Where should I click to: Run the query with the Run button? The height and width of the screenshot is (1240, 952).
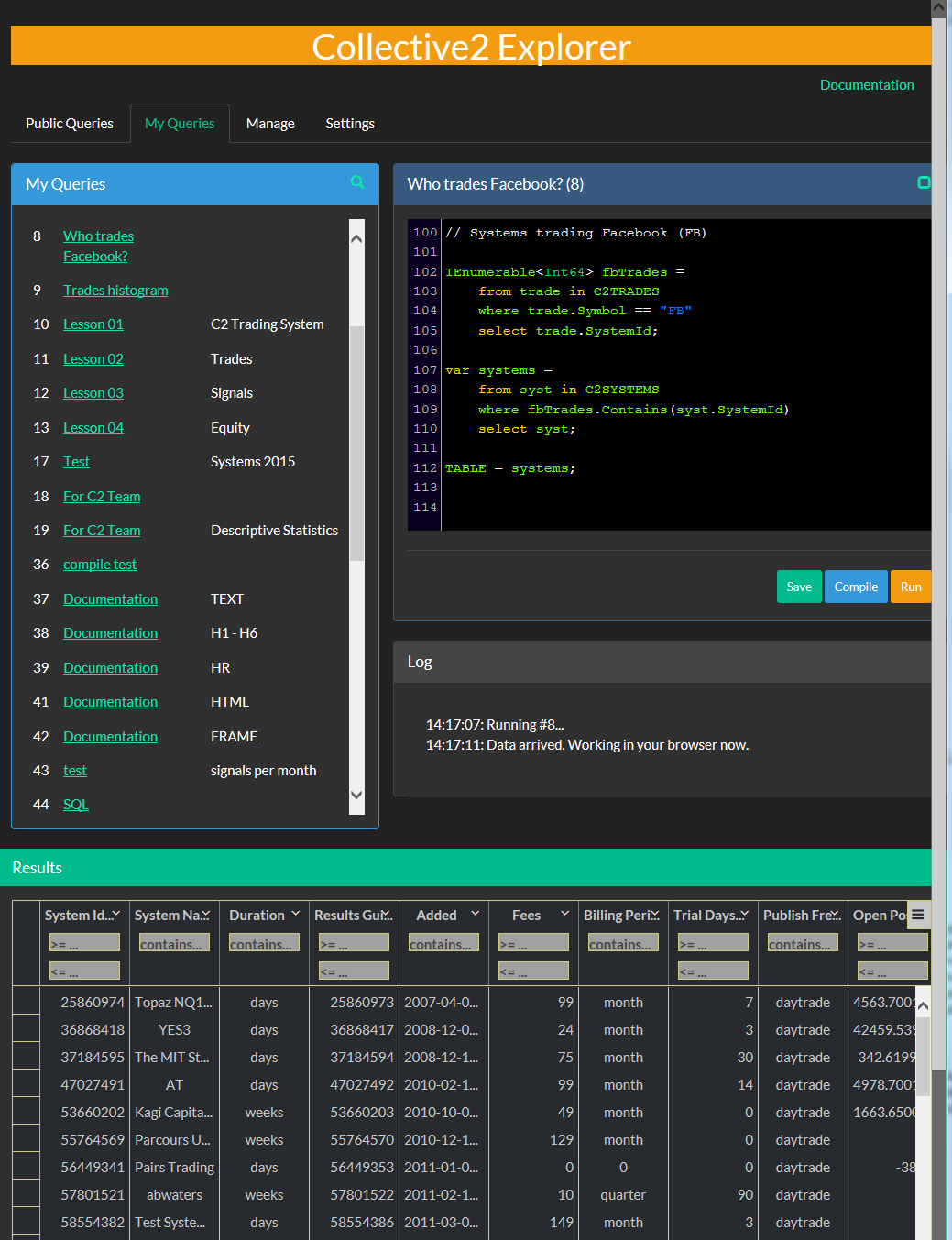click(x=911, y=587)
